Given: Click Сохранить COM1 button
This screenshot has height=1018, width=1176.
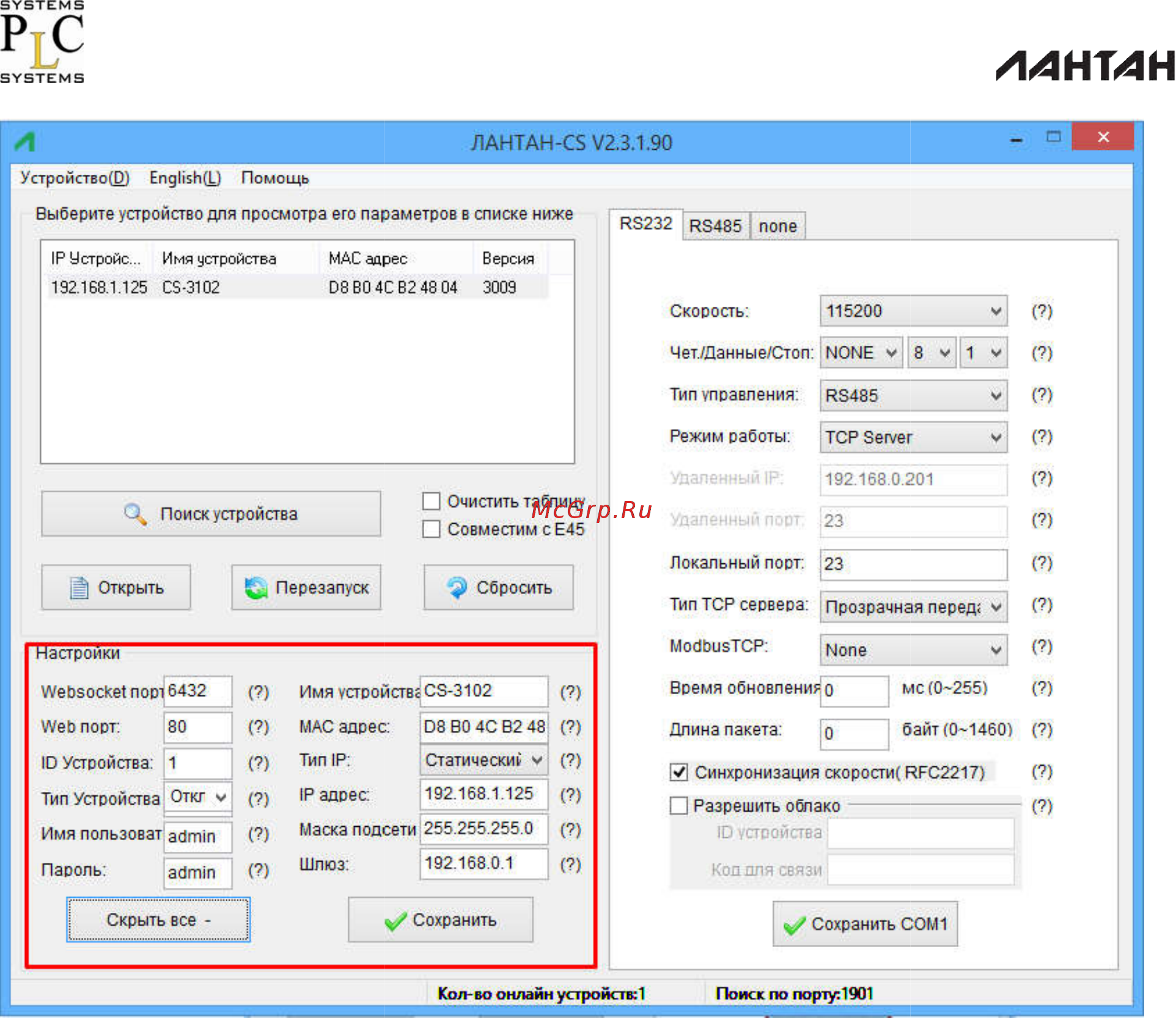Looking at the screenshot, I should point(865,925).
